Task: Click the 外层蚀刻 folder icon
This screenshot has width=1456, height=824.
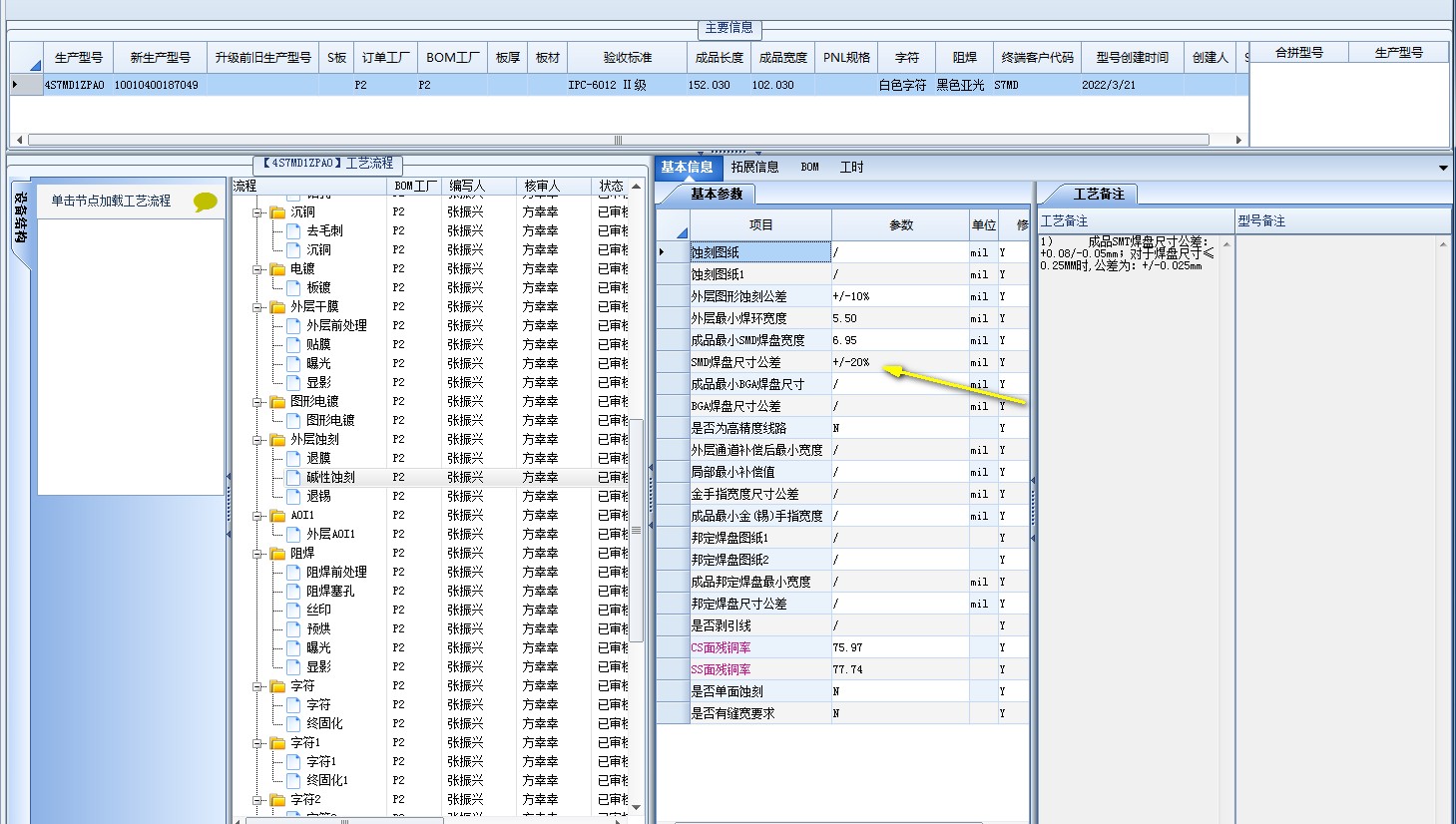Action: pos(277,439)
